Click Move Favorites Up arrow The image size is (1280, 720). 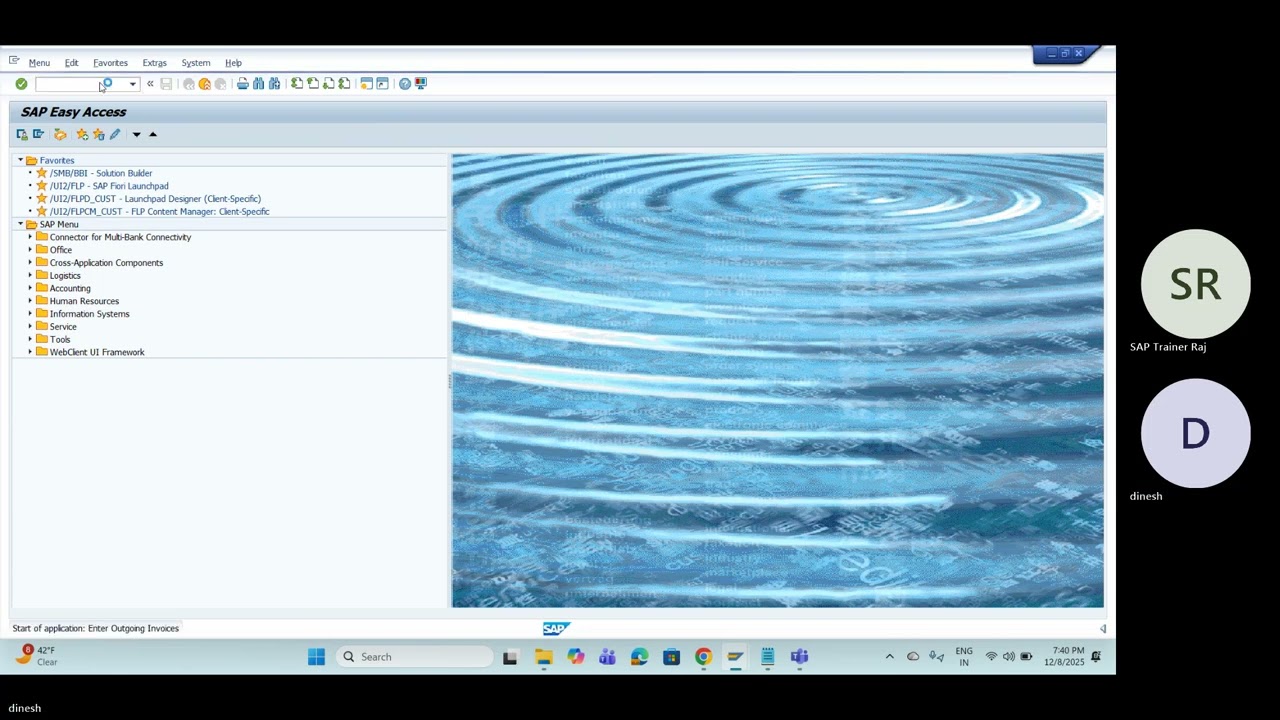153,134
